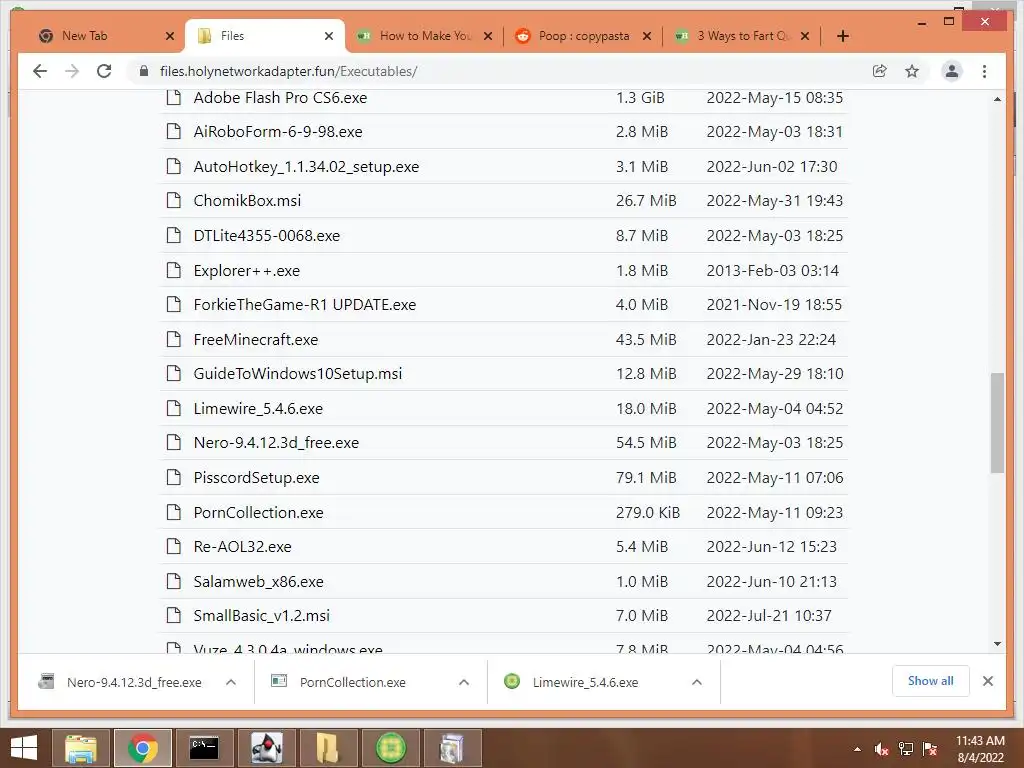
Task: Close the How to Make You tab
Action: (x=488, y=36)
